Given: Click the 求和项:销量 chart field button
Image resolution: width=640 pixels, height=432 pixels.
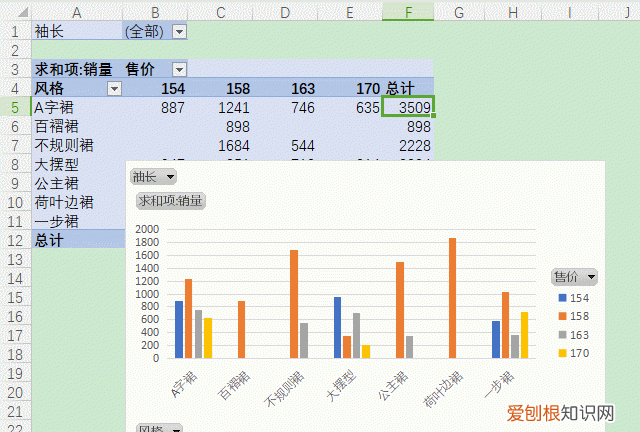Looking at the screenshot, I should [x=171, y=200].
